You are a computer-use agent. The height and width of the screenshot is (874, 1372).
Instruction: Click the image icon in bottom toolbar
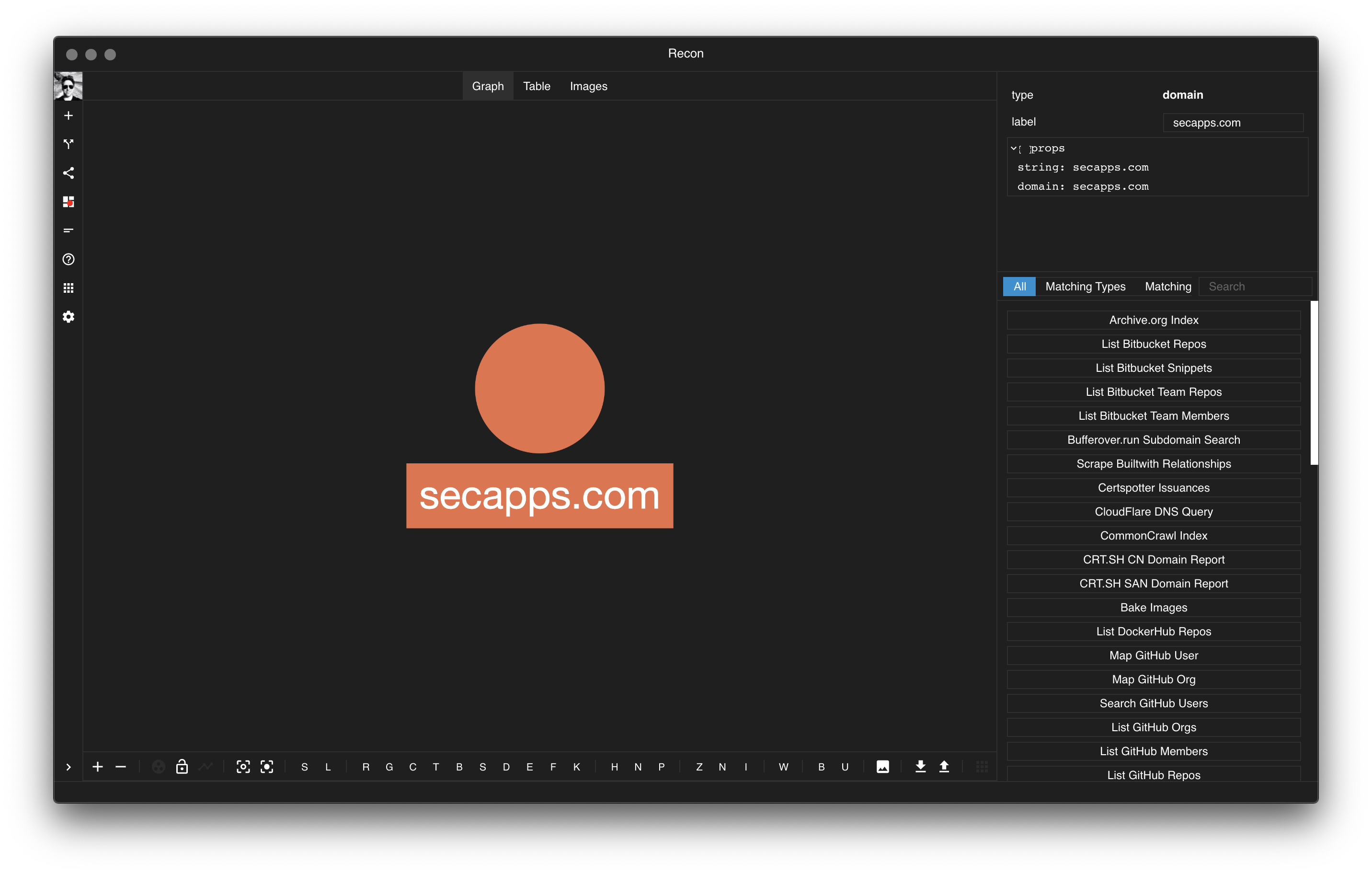click(x=882, y=767)
